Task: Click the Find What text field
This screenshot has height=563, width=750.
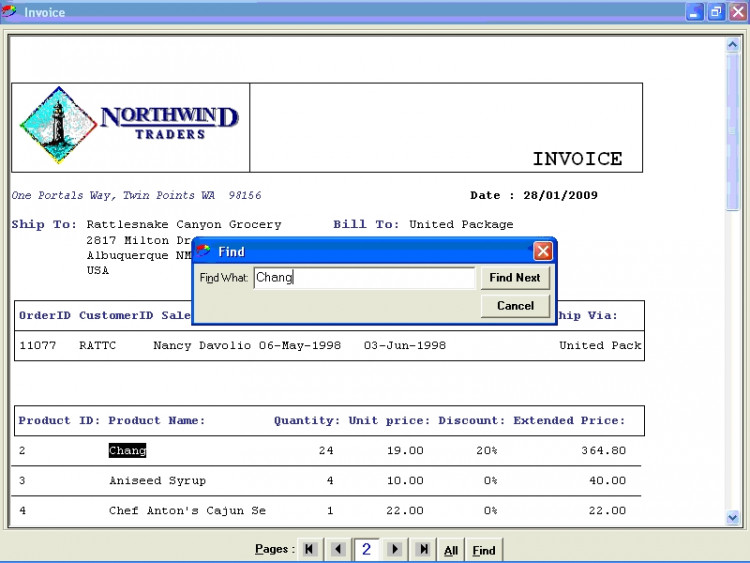Action: pos(364,278)
